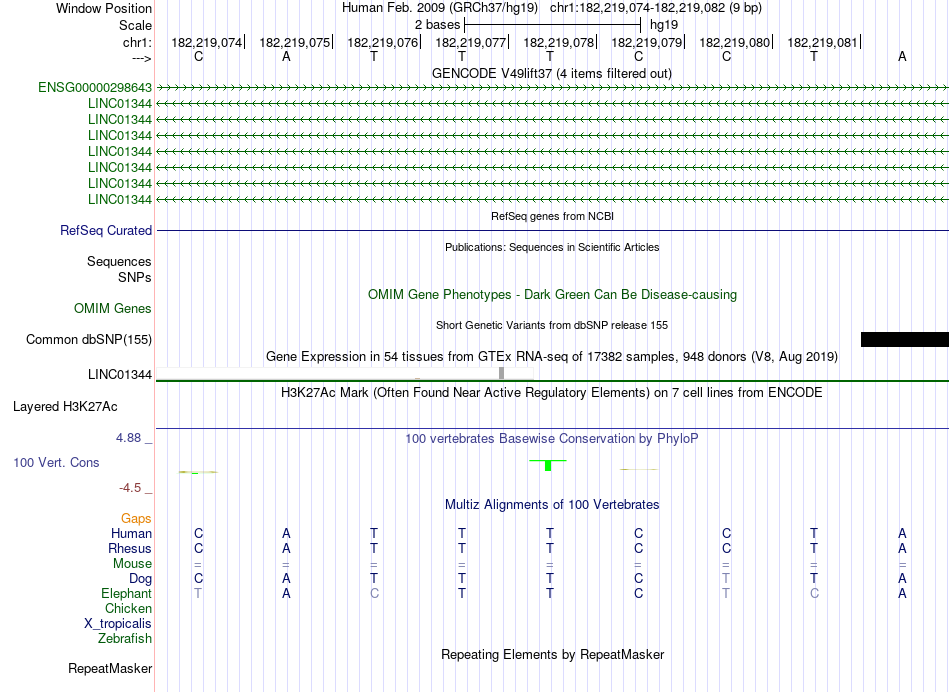
Task: Click the Window Position label
Action: pyautogui.click(x=104, y=8)
